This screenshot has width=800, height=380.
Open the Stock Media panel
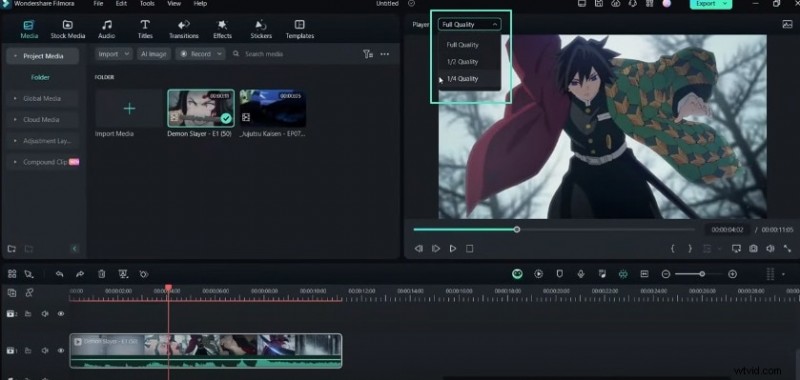[67, 30]
